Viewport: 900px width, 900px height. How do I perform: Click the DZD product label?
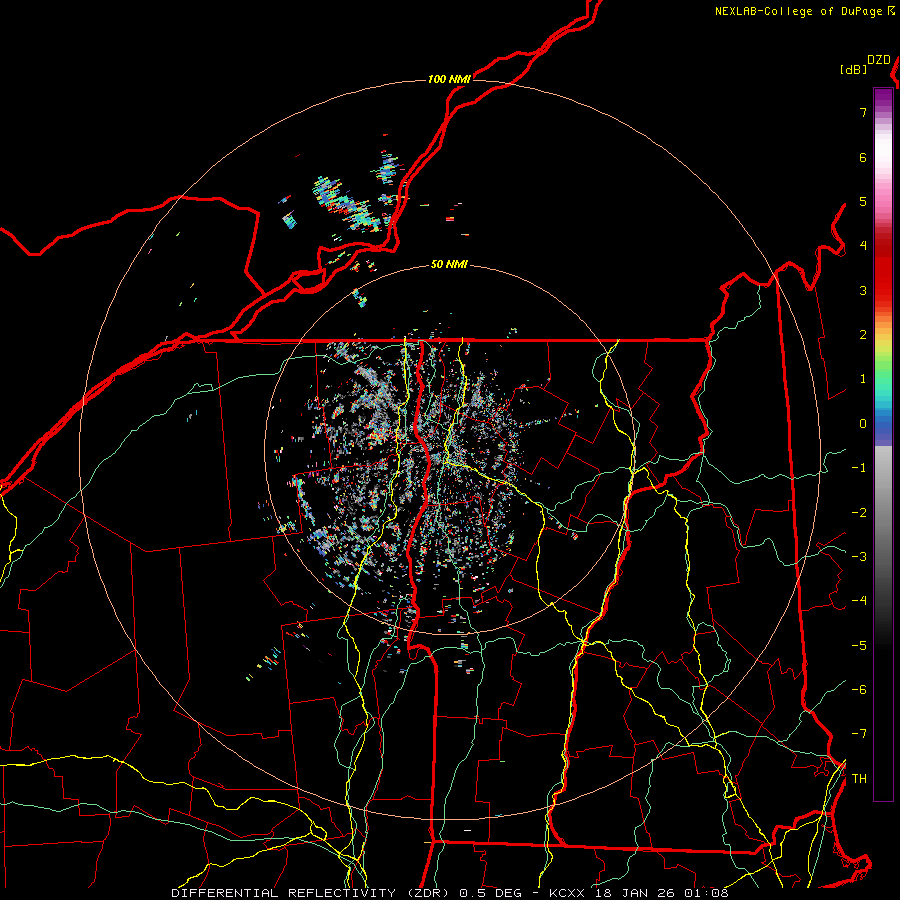879,60
